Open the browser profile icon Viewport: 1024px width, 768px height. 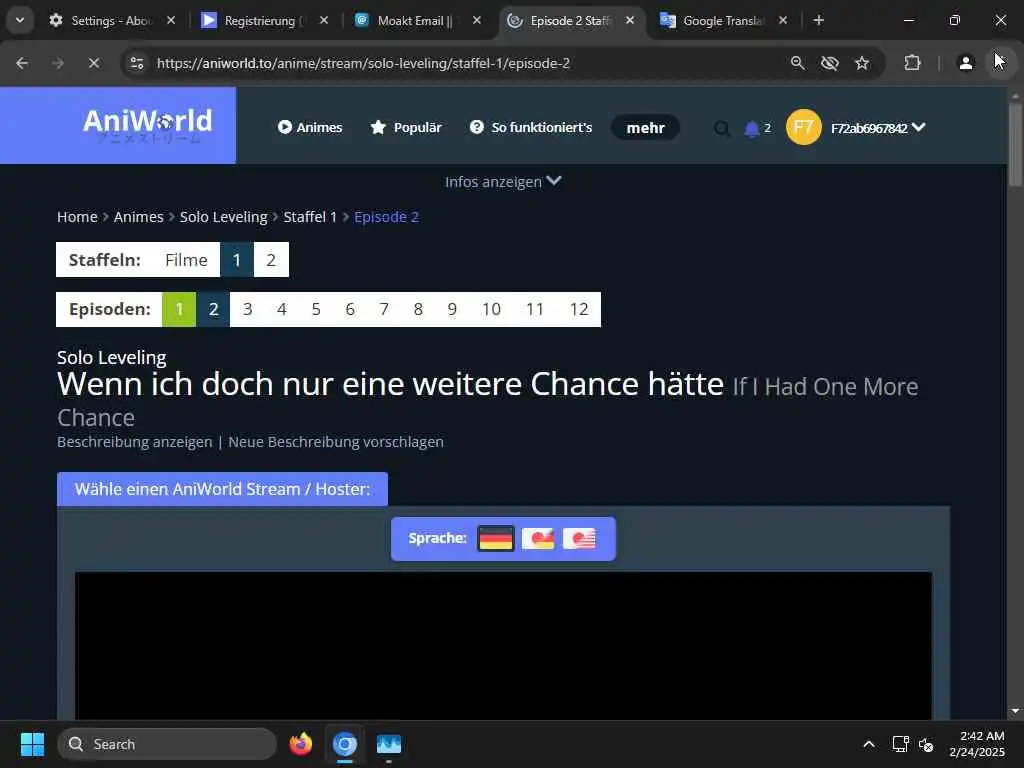[x=965, y=63]
